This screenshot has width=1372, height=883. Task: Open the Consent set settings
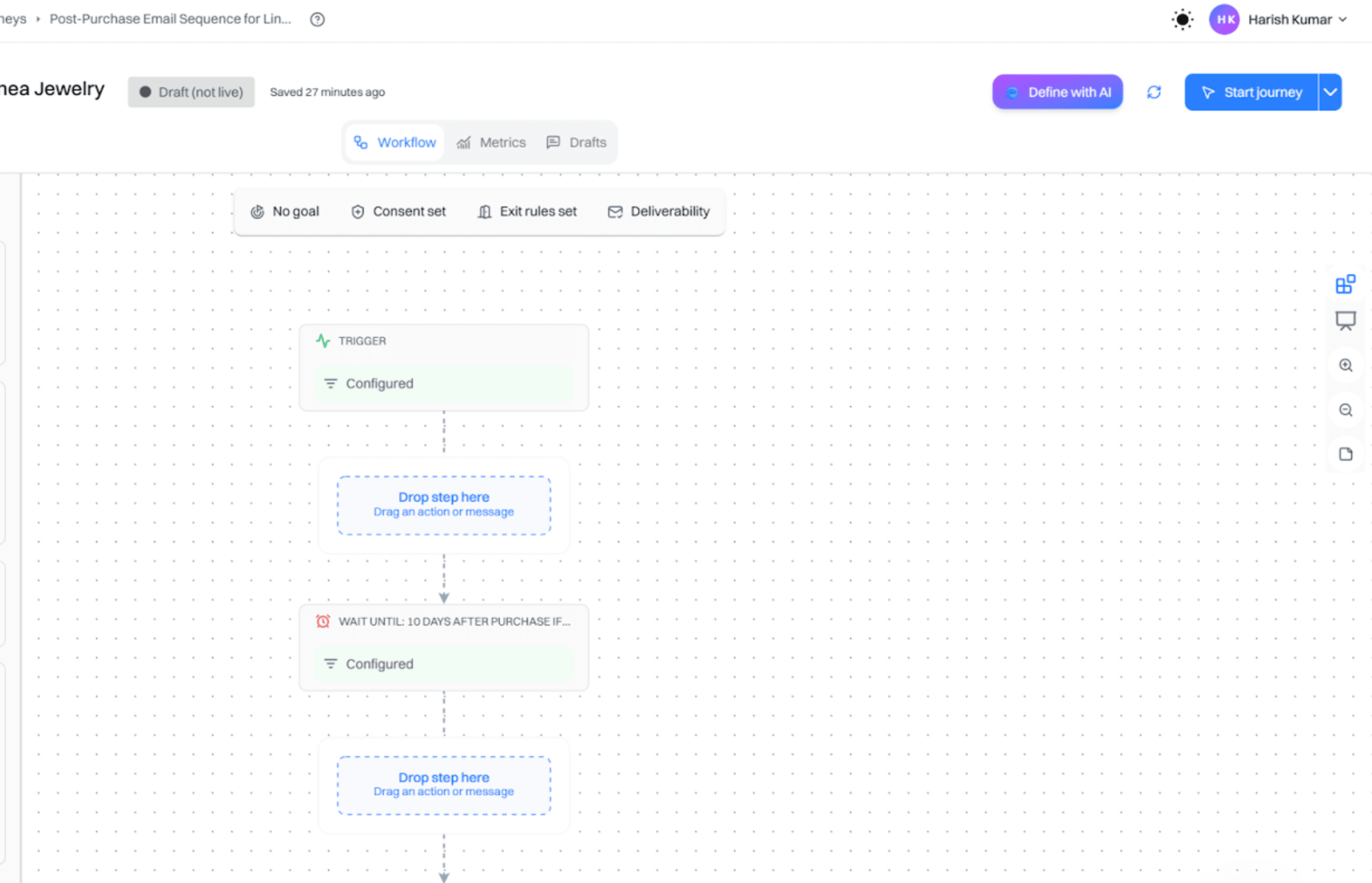coord(397,211)
